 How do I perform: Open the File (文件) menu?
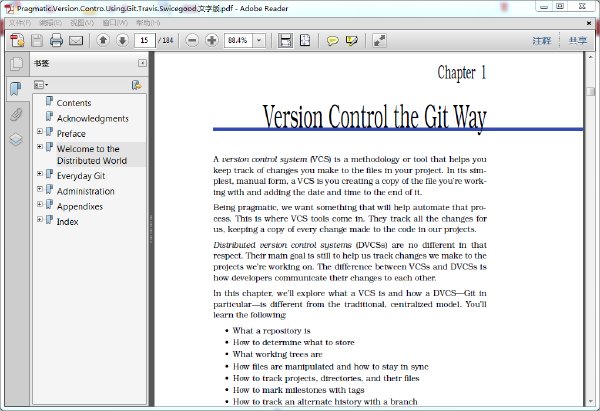point(20,23)
